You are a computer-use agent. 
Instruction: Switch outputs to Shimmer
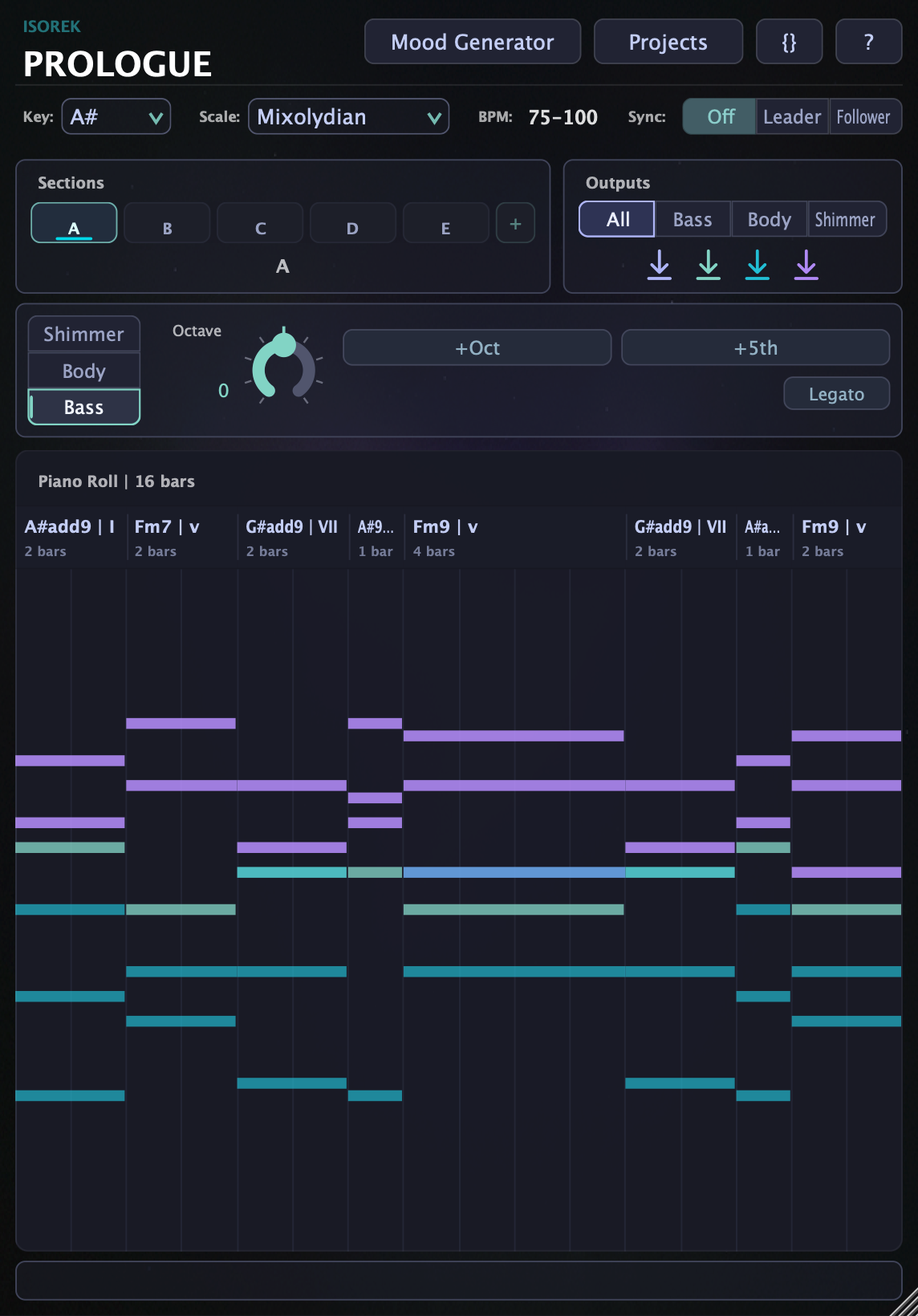(x=846, y=219)
